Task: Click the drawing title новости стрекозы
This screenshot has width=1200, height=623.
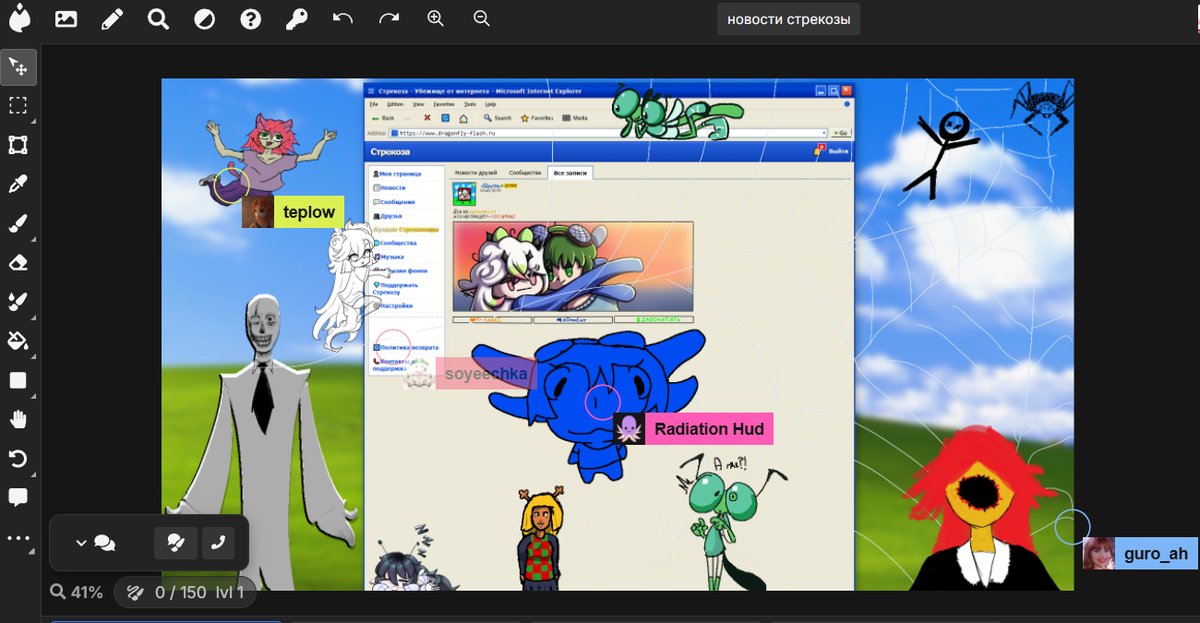Action: [789, 19]
